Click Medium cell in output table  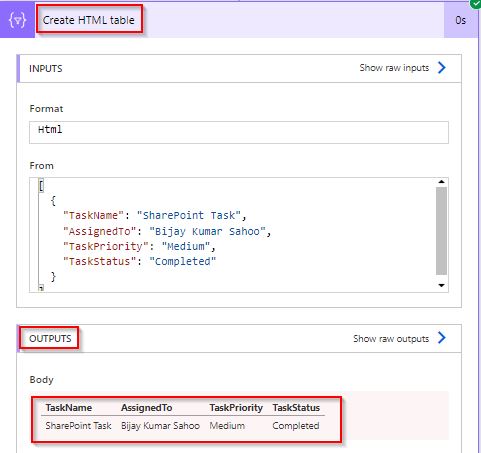(227, 426)
